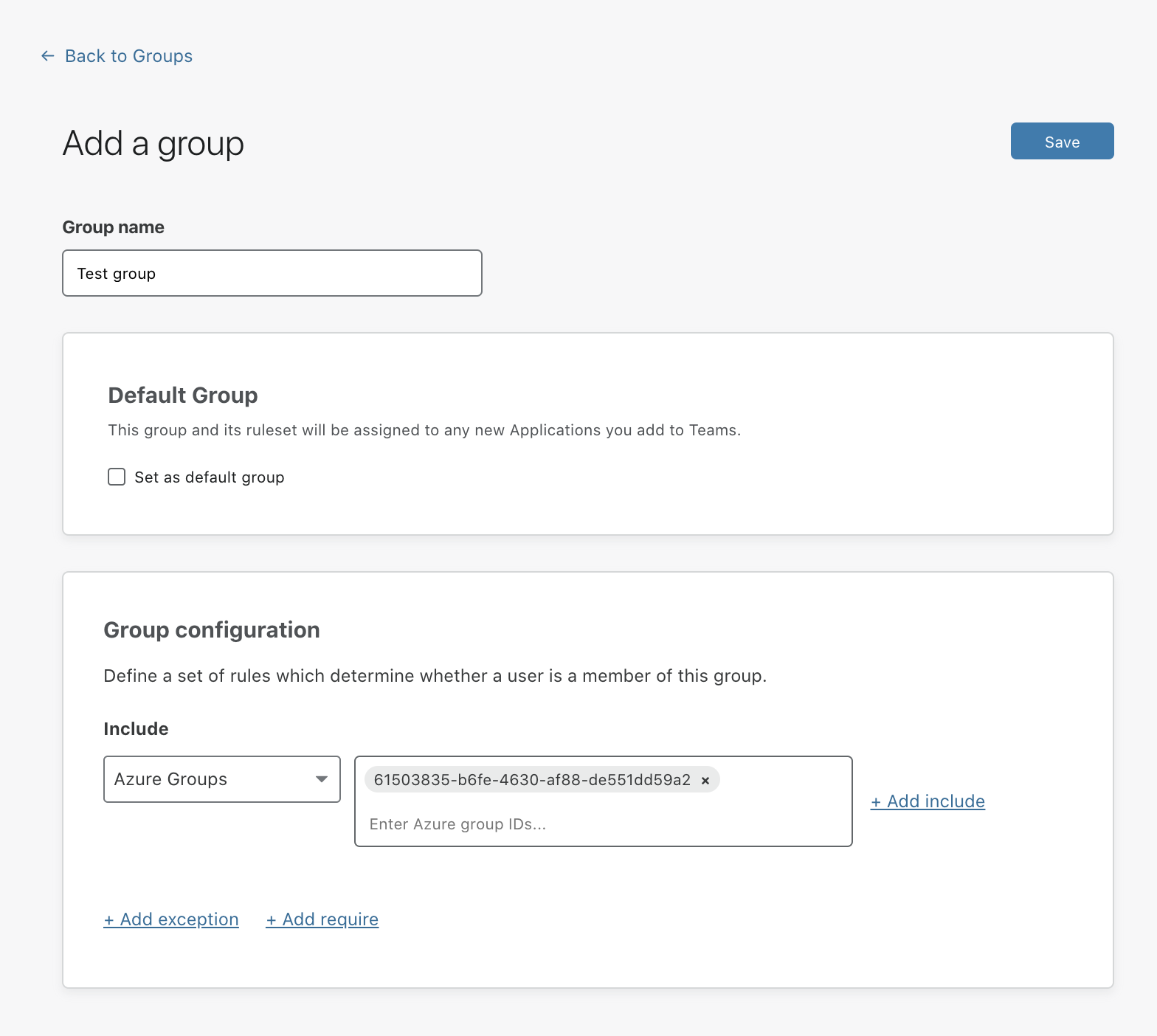Save the new group

(1061, 142)
